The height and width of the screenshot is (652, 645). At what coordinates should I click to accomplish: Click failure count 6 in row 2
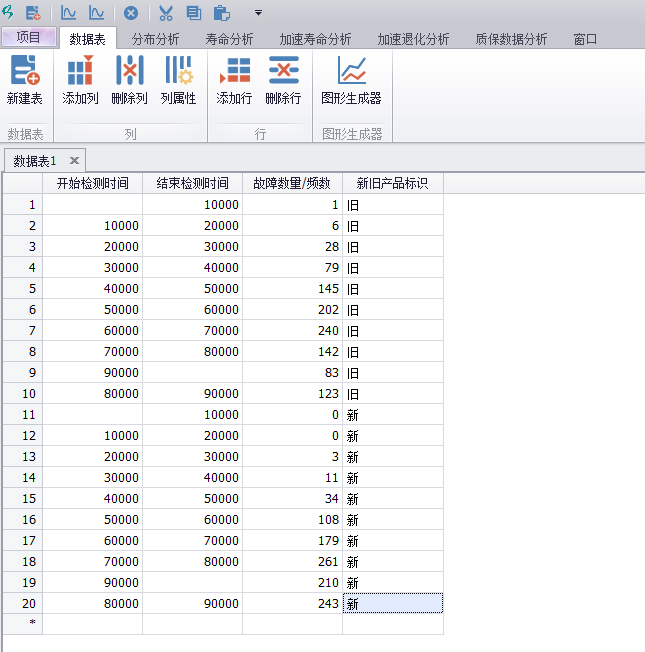(x=292, y=225)
